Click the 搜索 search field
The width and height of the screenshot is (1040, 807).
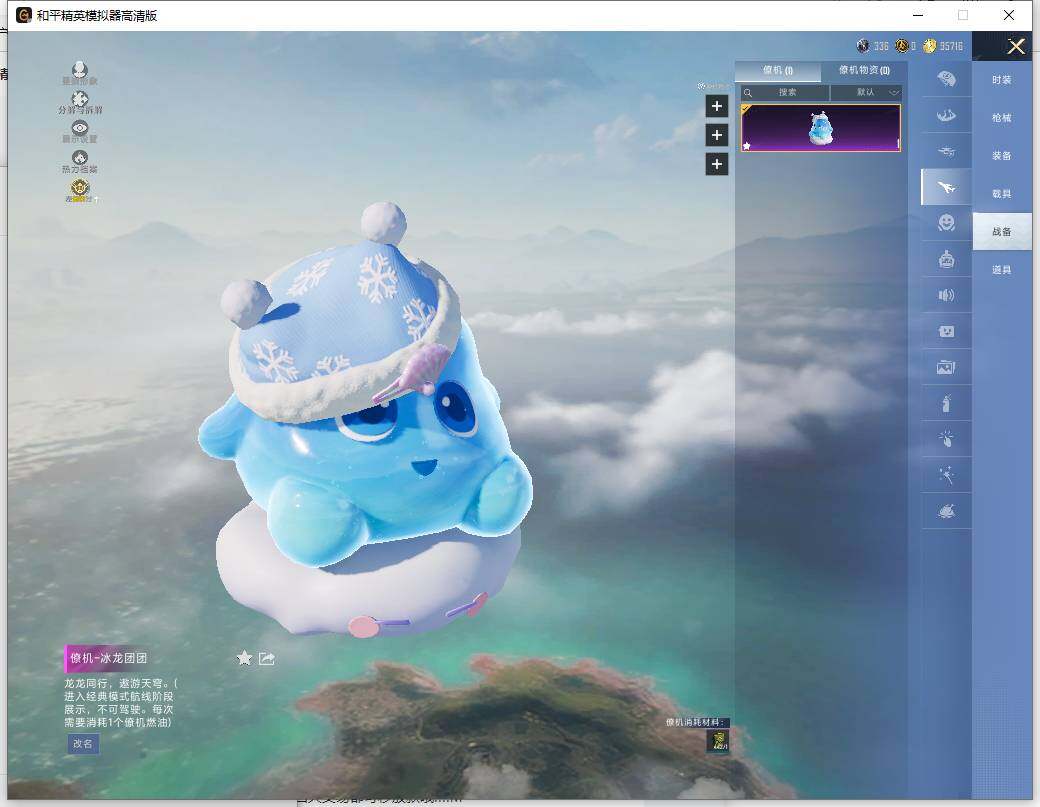[786, 92]
